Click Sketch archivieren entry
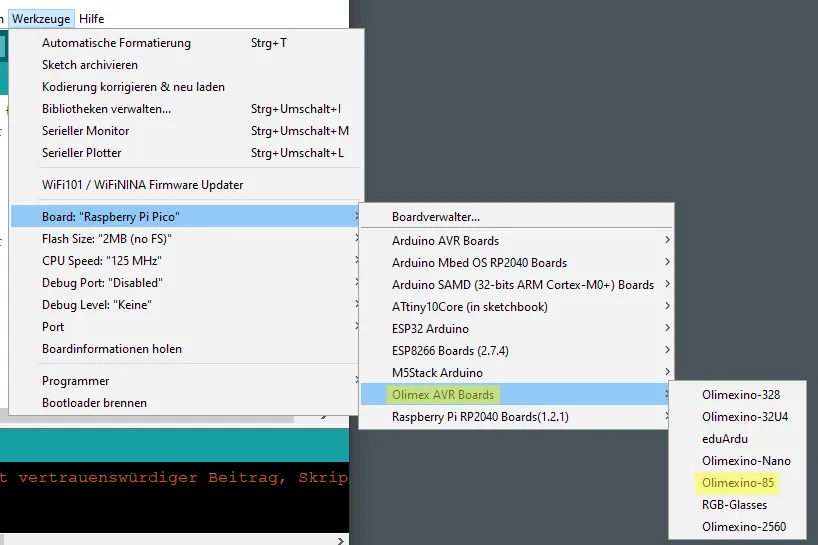 coord(90,65)
